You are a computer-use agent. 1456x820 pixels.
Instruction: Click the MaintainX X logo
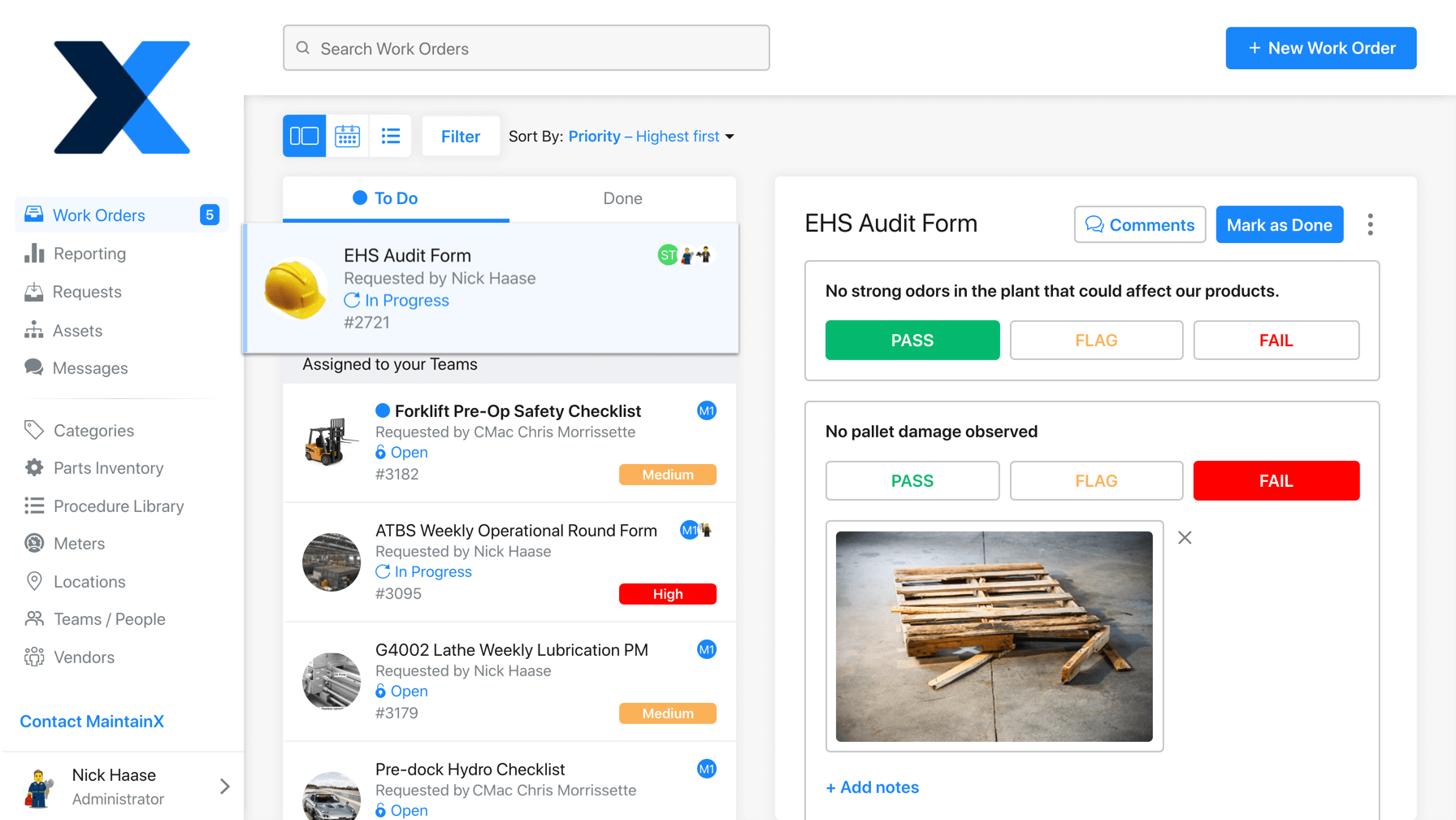122,98
